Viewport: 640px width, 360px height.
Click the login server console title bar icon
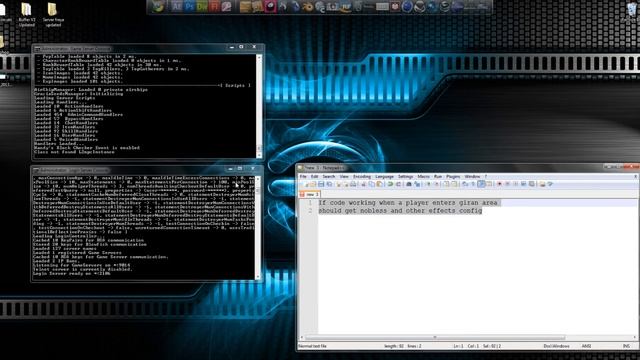pyautogui.click(x=36, y=170)
